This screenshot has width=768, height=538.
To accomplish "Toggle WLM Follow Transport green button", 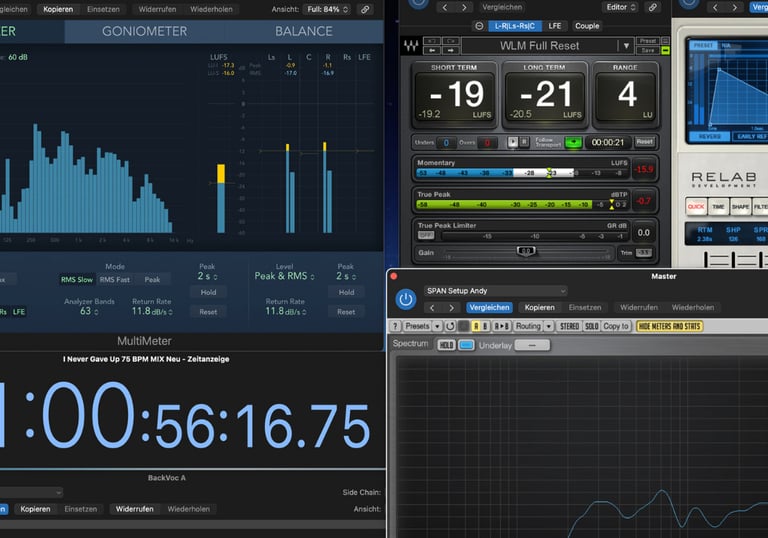I will coord(573,142).
